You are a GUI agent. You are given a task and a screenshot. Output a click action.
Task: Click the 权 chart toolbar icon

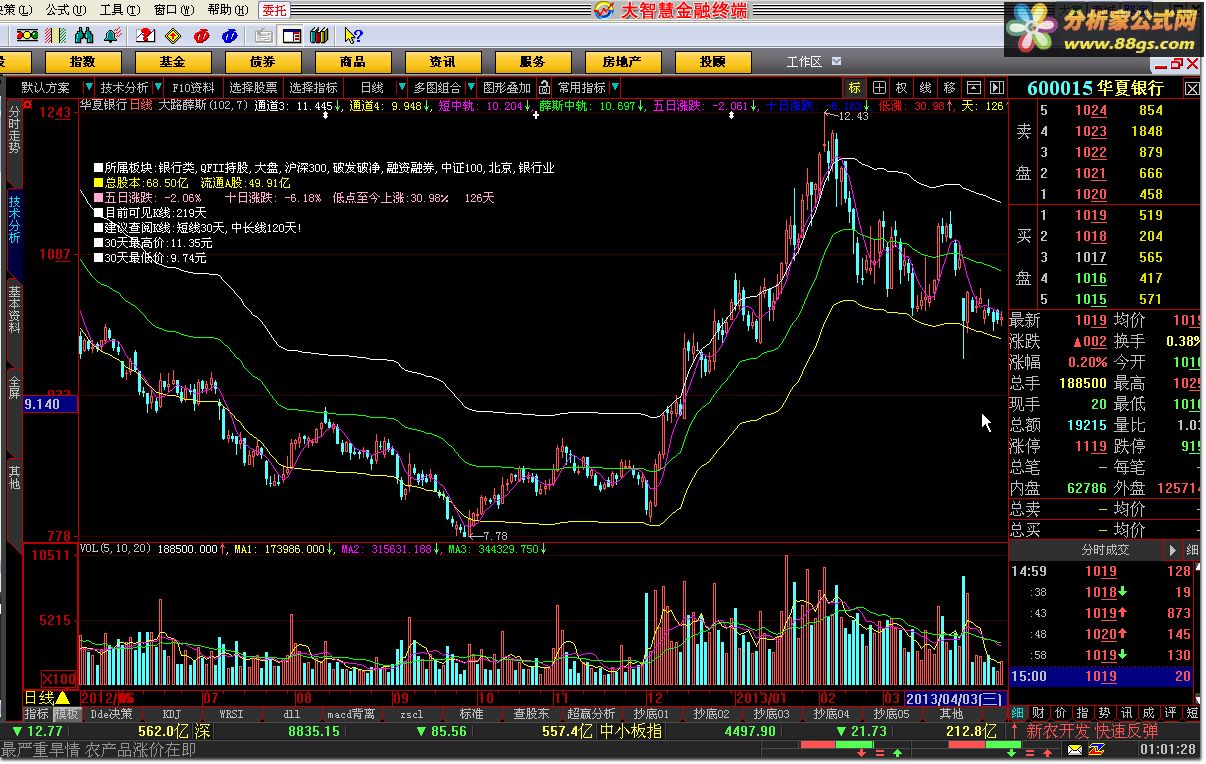(x=902, y=88)
